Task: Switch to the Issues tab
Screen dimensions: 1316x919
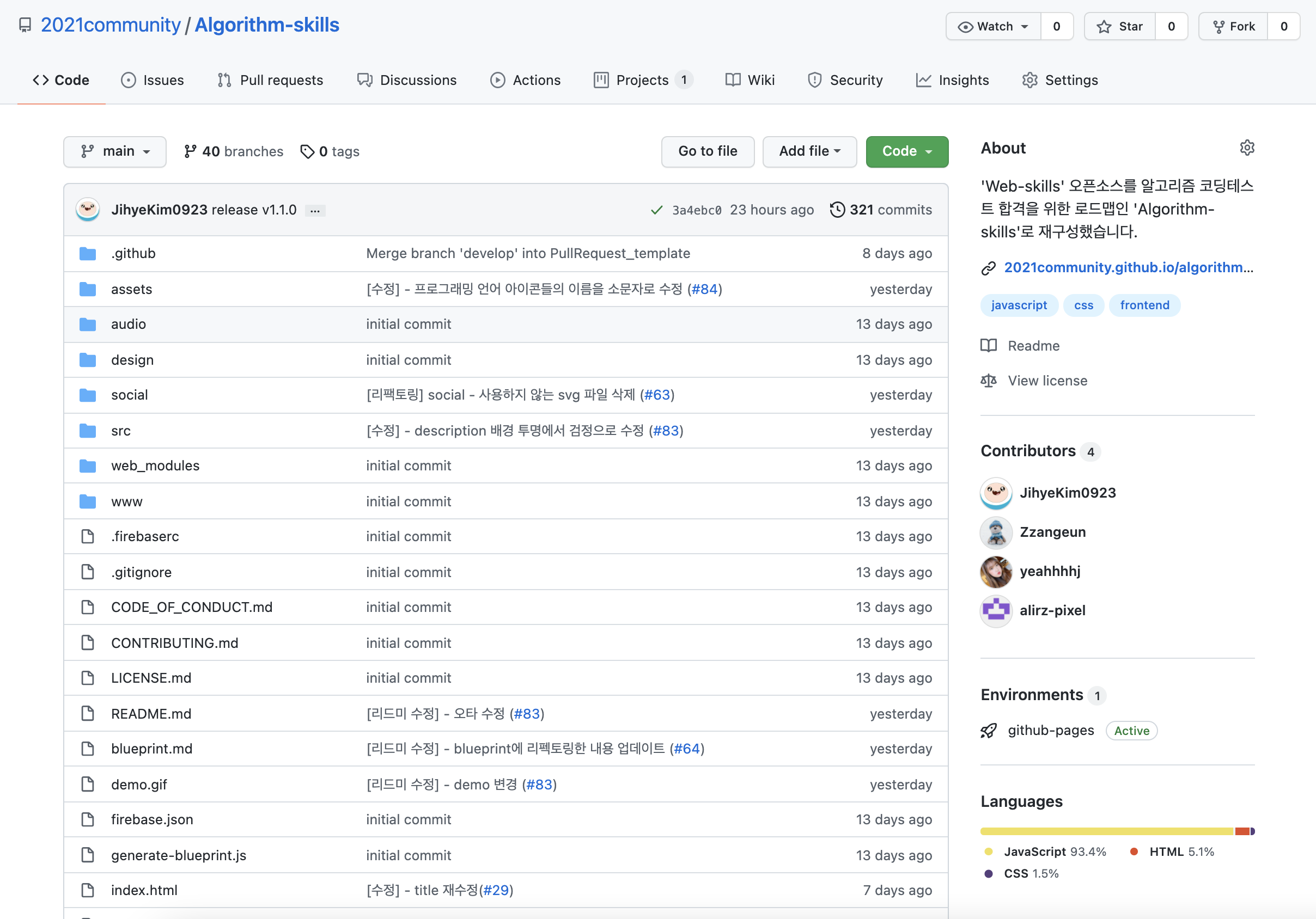Action: tap(153, 80)
